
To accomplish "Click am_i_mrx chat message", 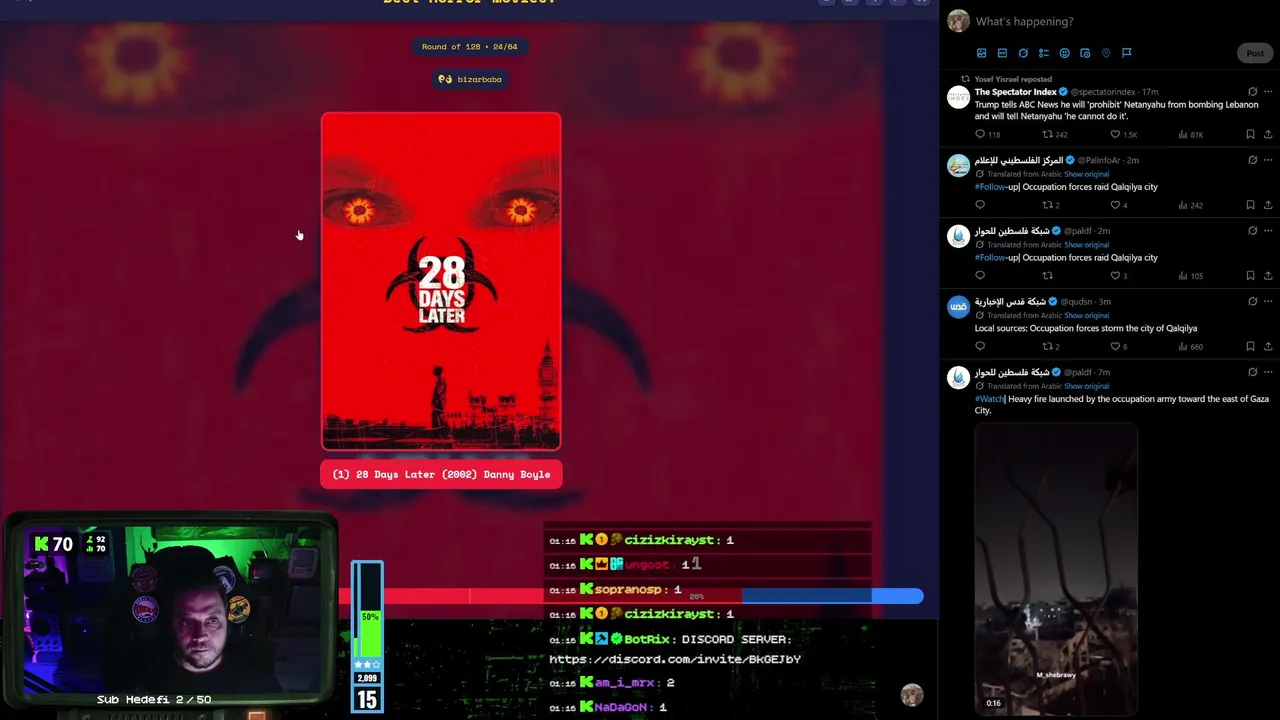I will point(612,683).
